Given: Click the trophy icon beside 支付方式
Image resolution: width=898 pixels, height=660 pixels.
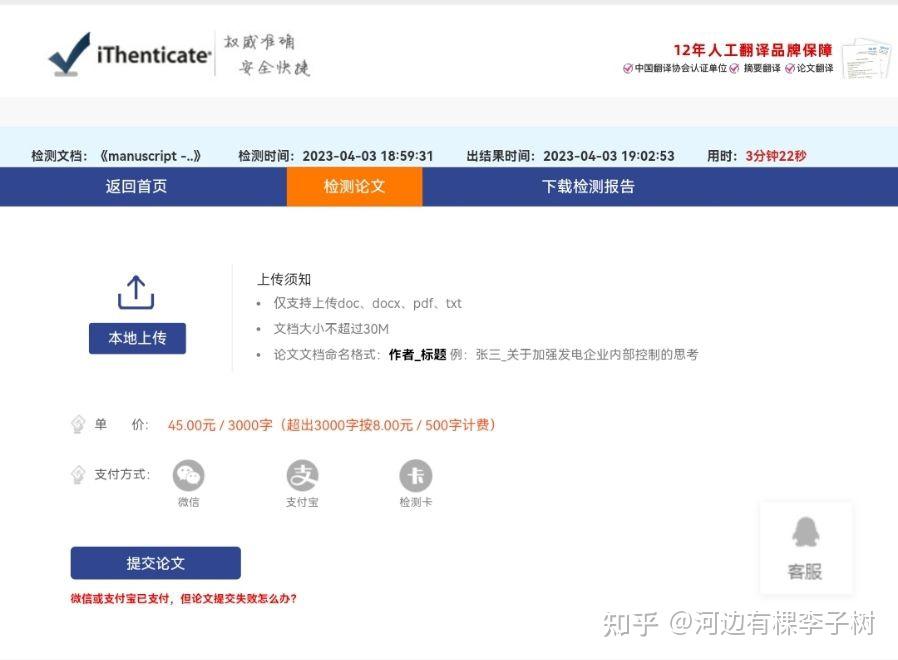Looking at the screenshot, I should pos(78,472).
